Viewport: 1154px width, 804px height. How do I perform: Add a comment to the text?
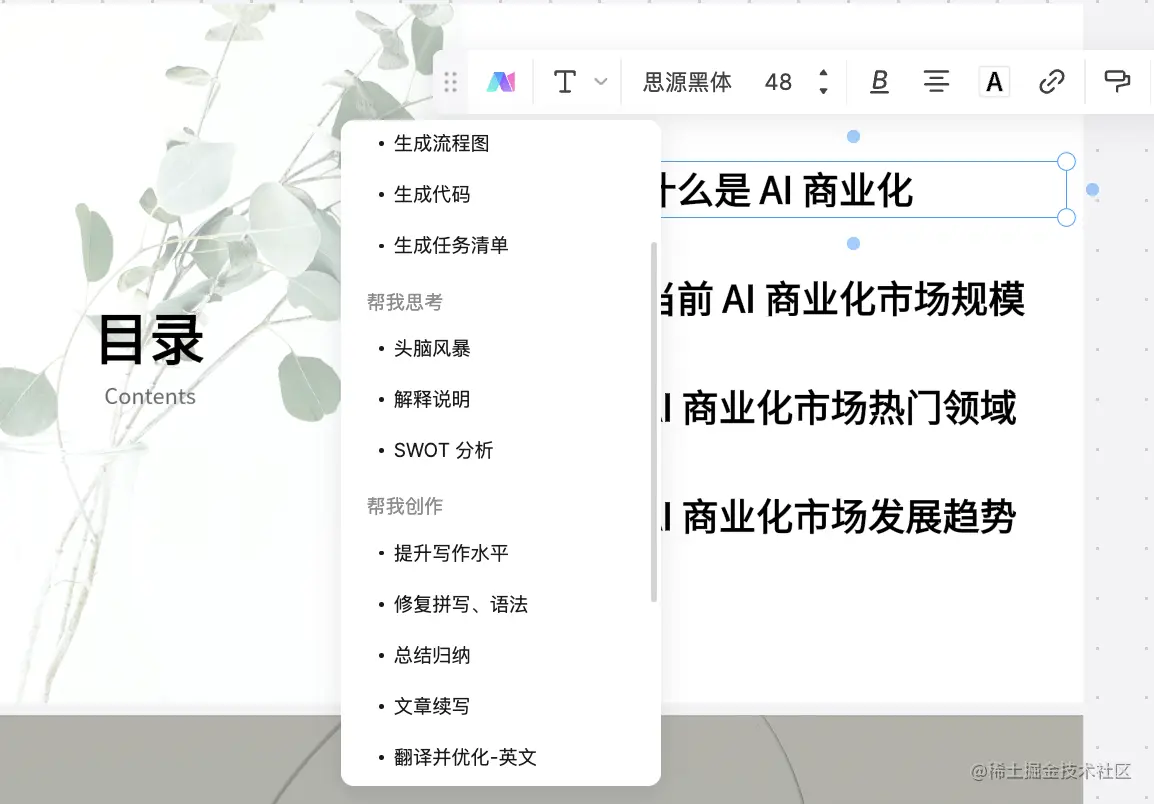[1117, 81]
